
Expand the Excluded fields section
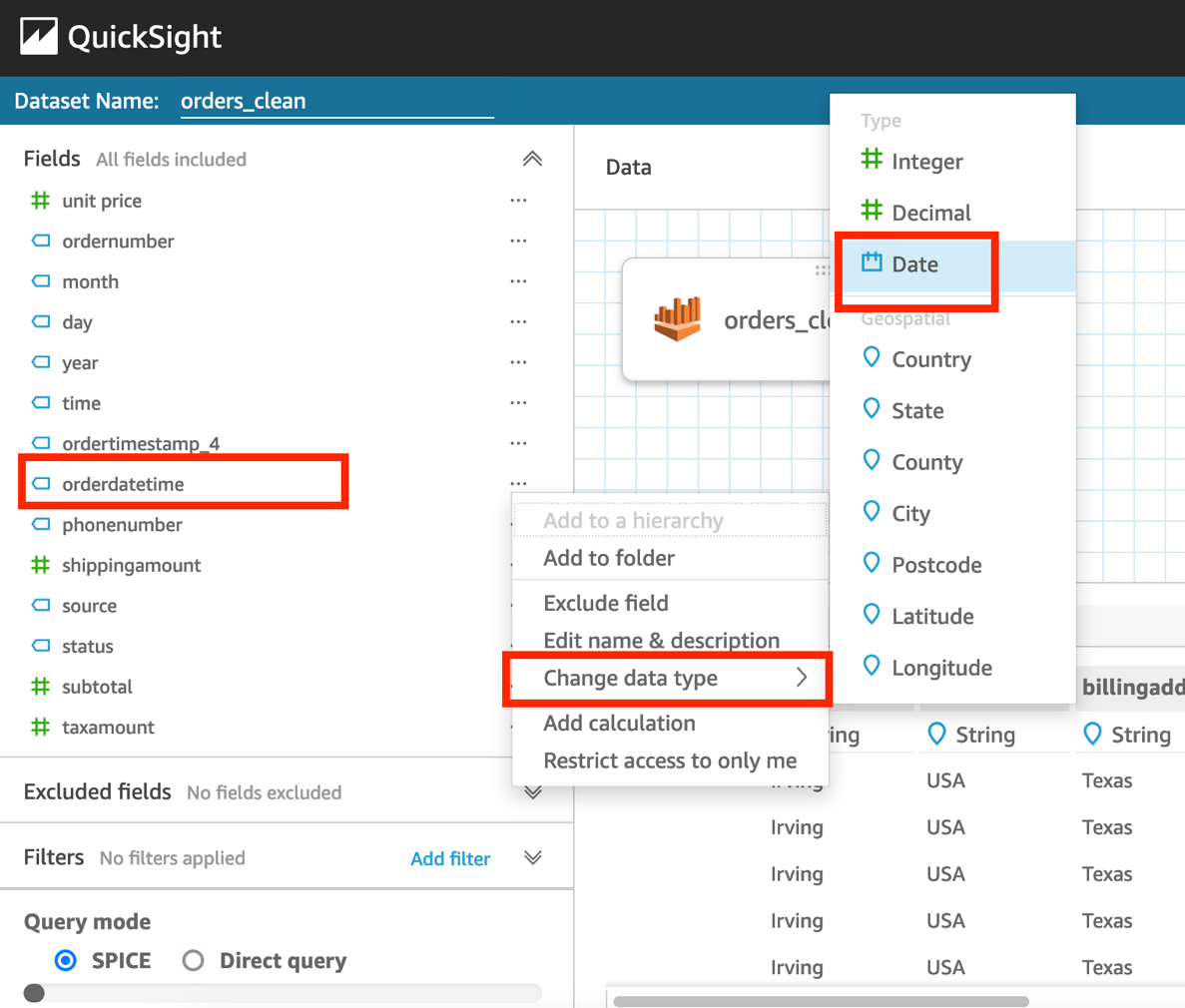click(533, 791)
